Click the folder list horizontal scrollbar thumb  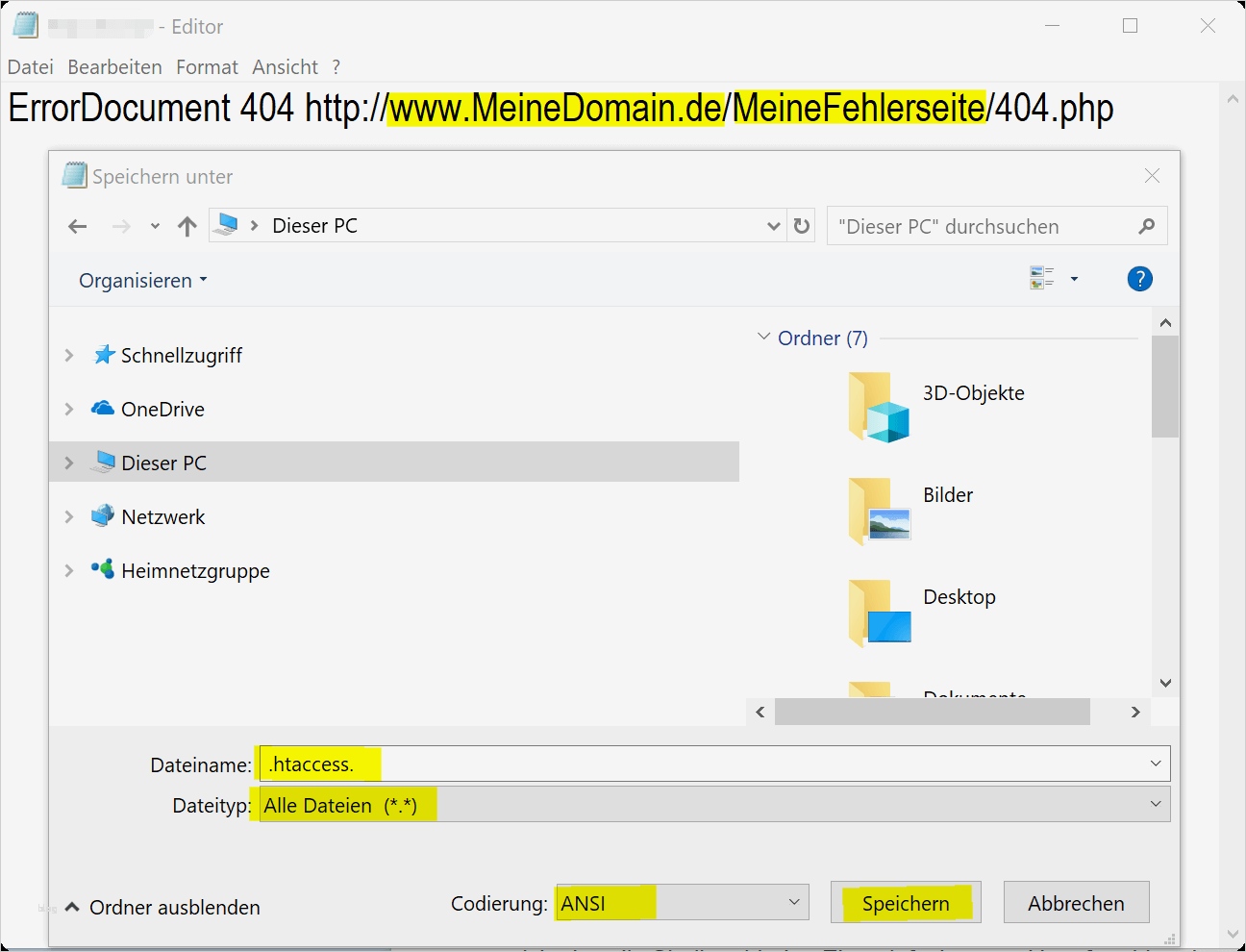coord(933,712)
